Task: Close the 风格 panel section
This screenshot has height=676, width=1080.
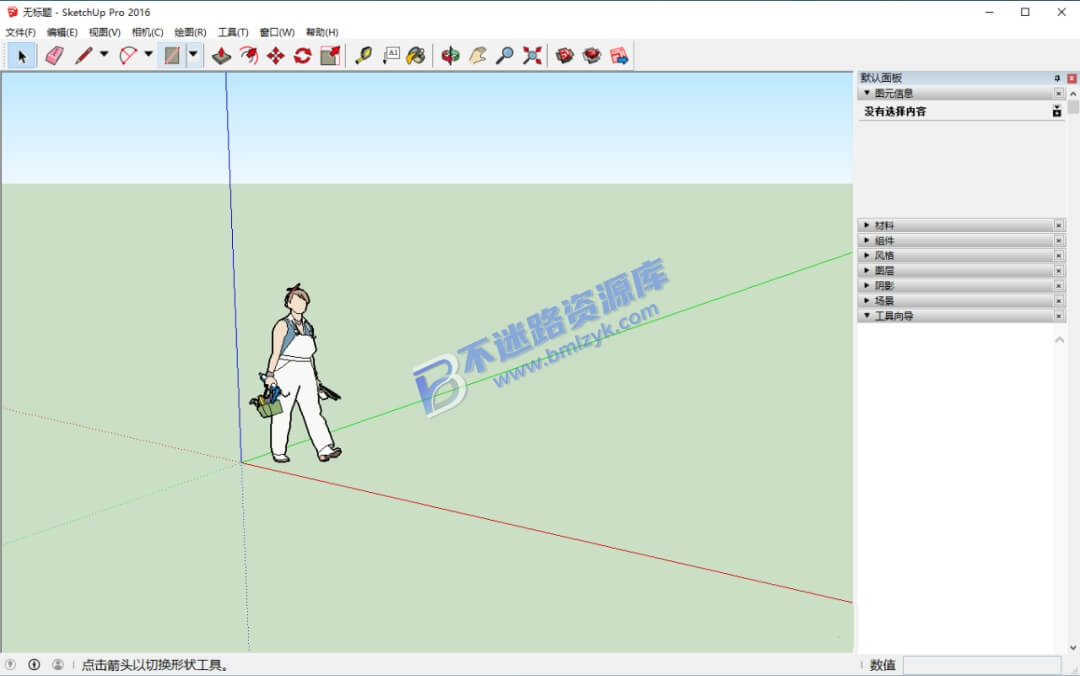Action: pyautogui.click(x=1059, y=256)
